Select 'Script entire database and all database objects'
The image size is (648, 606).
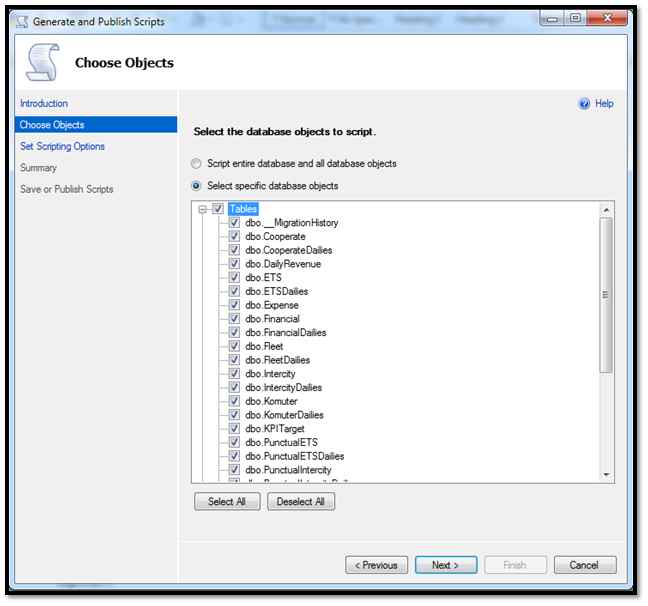(x=196, y=163)
